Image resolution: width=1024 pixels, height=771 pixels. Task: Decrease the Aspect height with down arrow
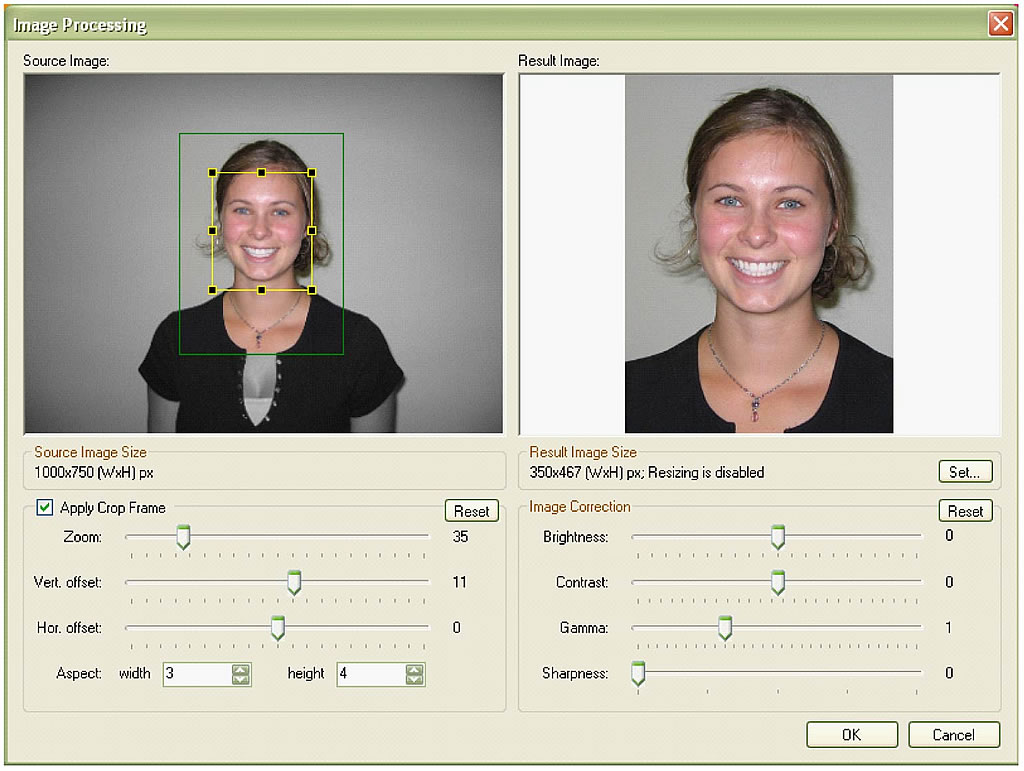tap(415, 680)
